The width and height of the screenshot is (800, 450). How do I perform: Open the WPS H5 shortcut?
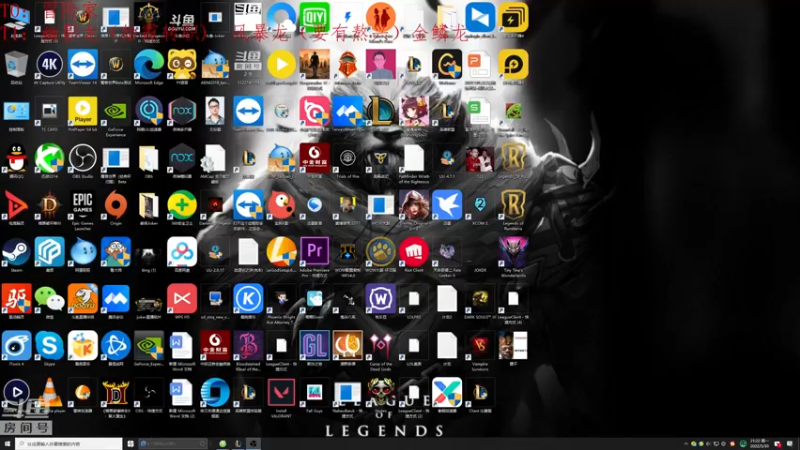pyautogui.click(x=182, y=299)
